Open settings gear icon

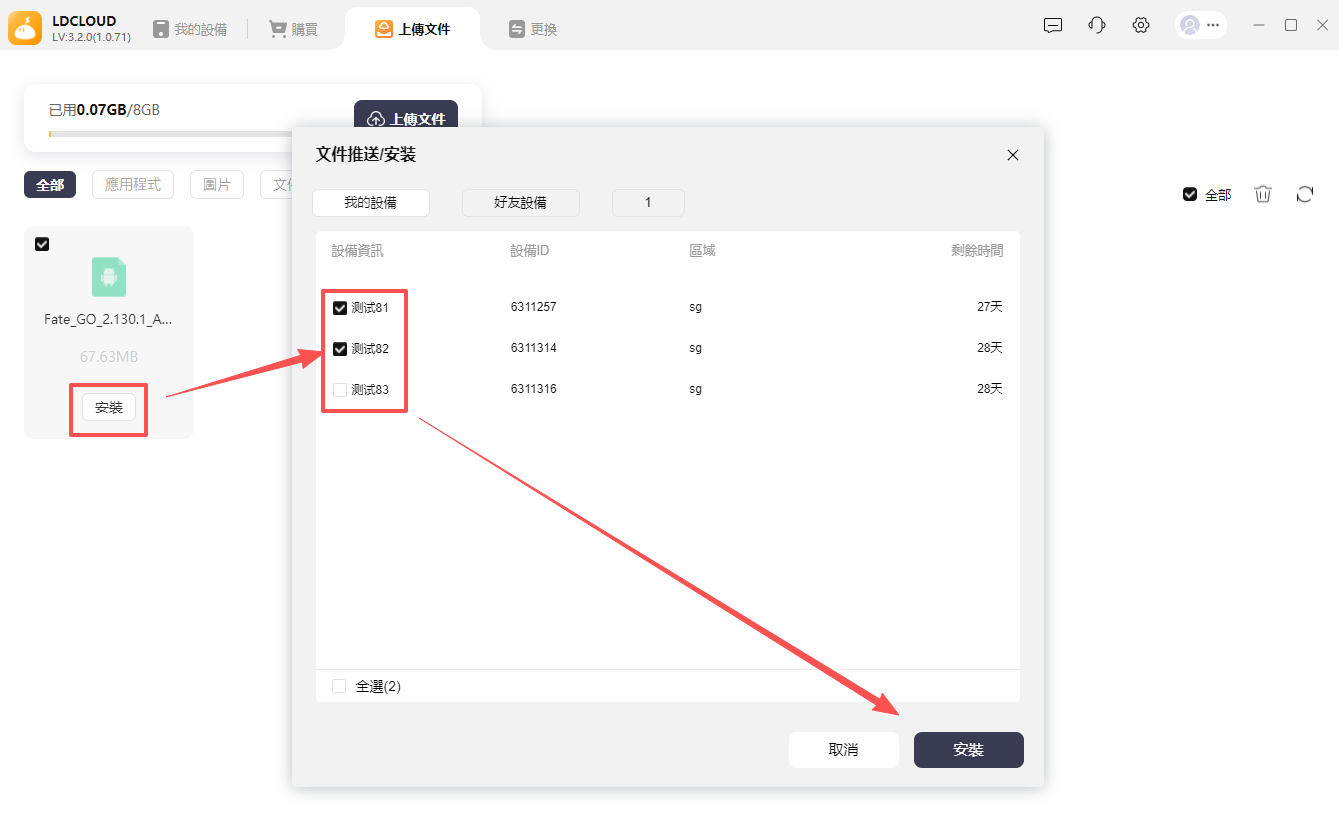coord(1141,26)
